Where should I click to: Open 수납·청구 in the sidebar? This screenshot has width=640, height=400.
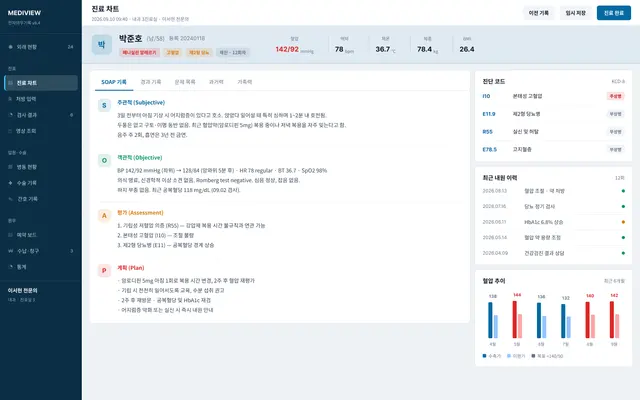(x=41, y=251)
